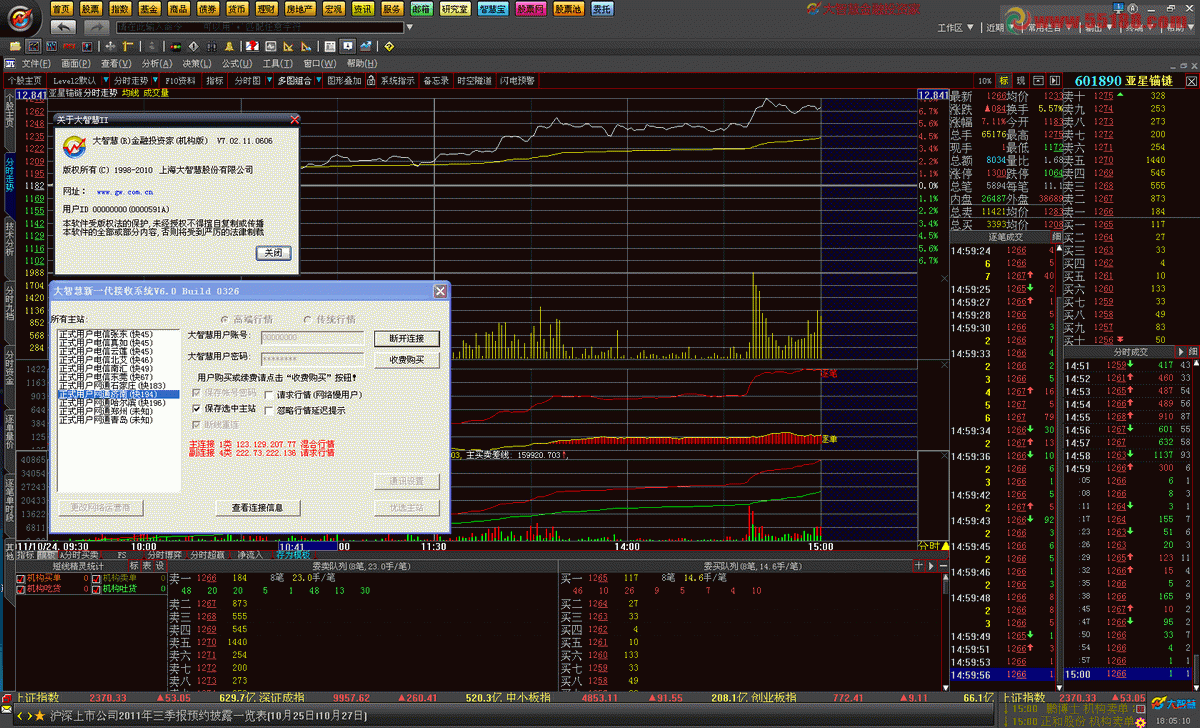Viewport: 1200px width, 728px height.
Task: Click the pink 股票网 button in top bar
Action: [531, 8]
